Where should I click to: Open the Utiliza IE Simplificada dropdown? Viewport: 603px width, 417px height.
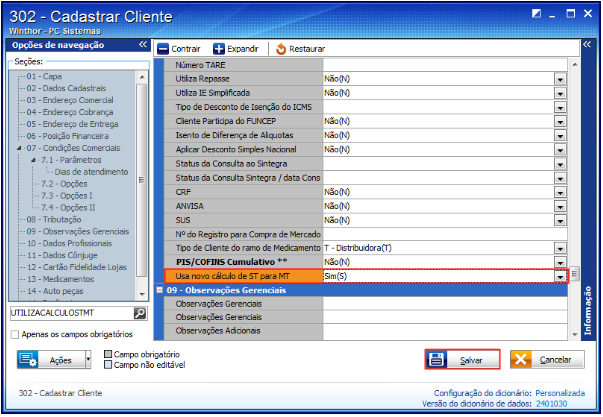point(560,93)
